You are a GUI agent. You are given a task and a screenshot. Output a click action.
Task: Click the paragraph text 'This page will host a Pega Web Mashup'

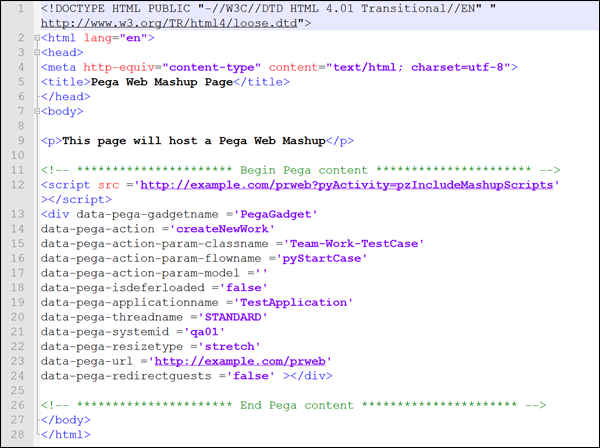point(194,141)
